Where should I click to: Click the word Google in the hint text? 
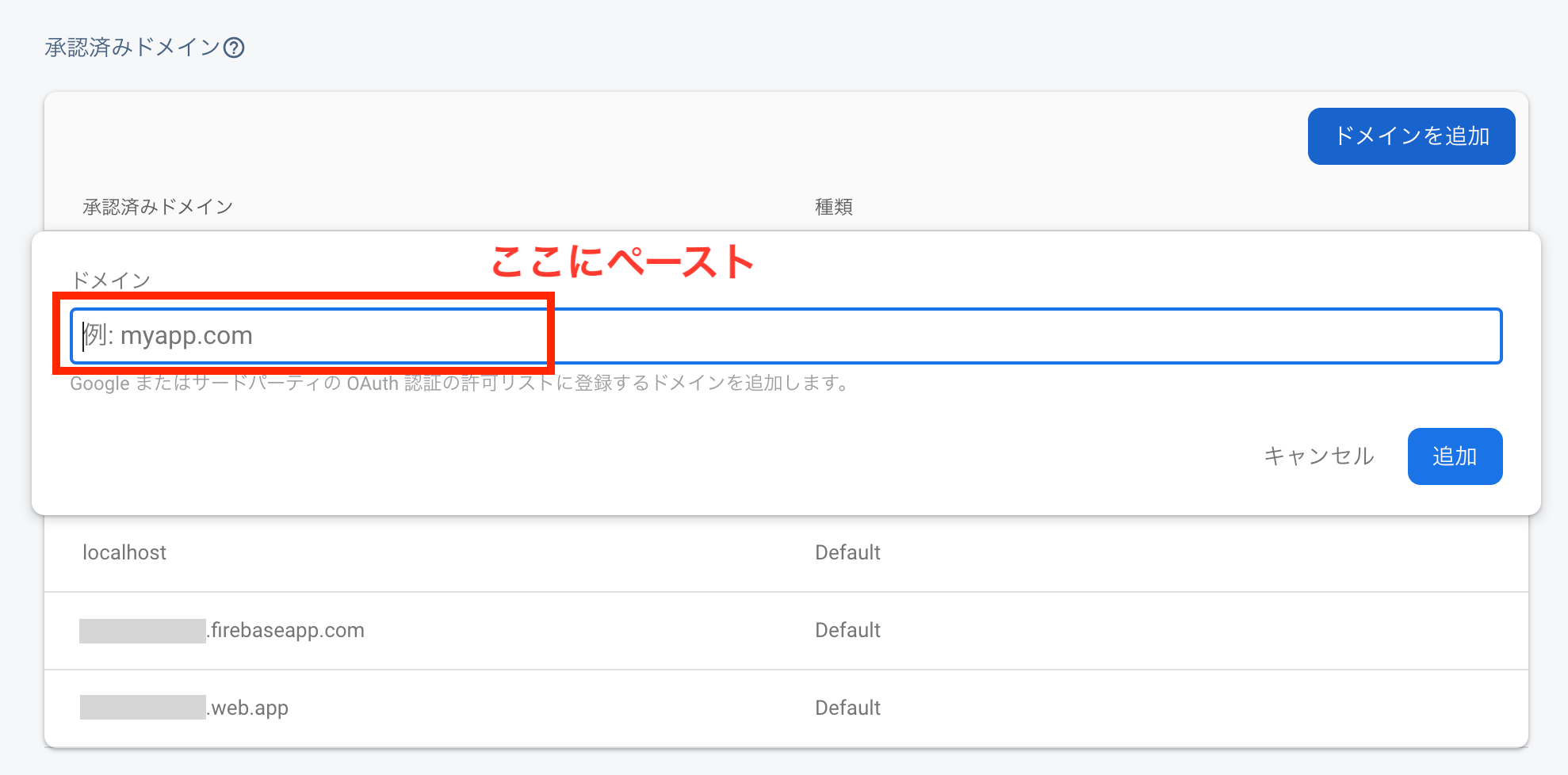[x=100, y=384]
